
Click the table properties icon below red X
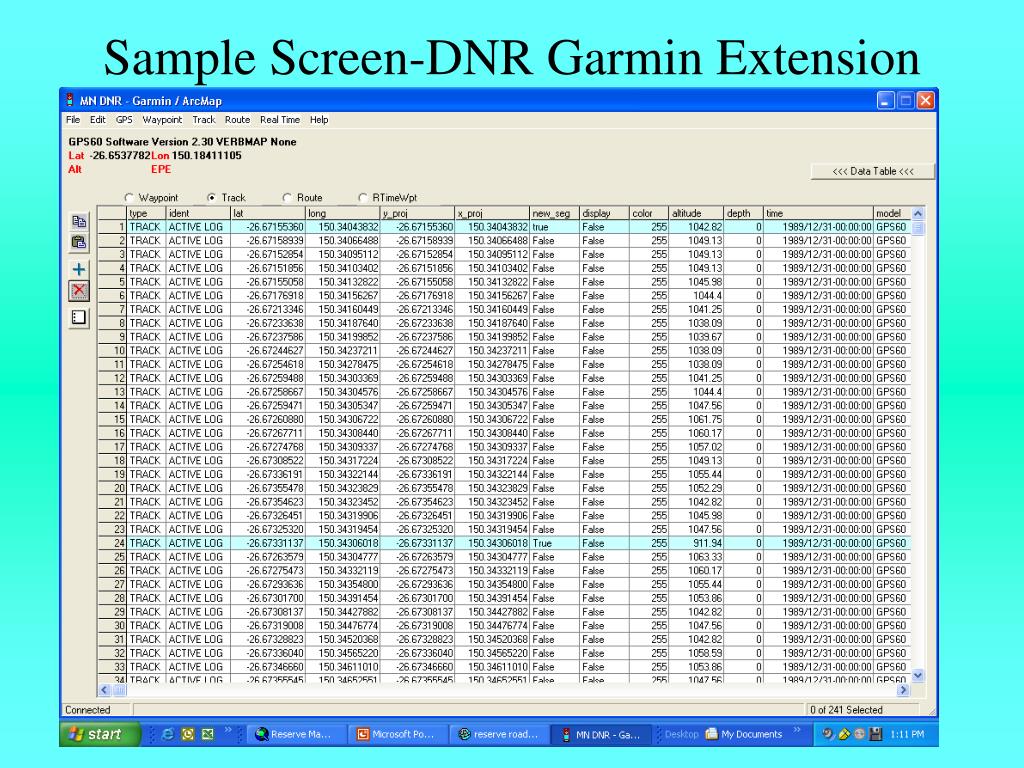[79, 318]
